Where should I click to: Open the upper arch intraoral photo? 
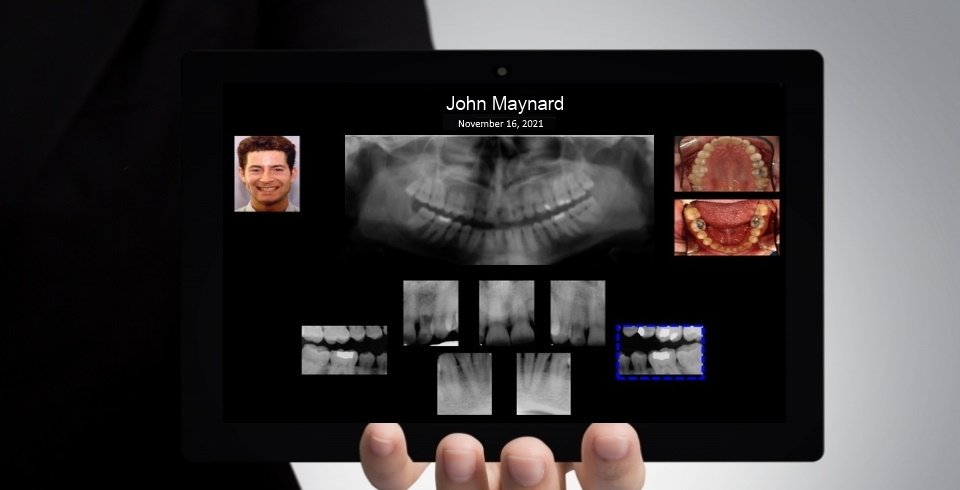726,164
